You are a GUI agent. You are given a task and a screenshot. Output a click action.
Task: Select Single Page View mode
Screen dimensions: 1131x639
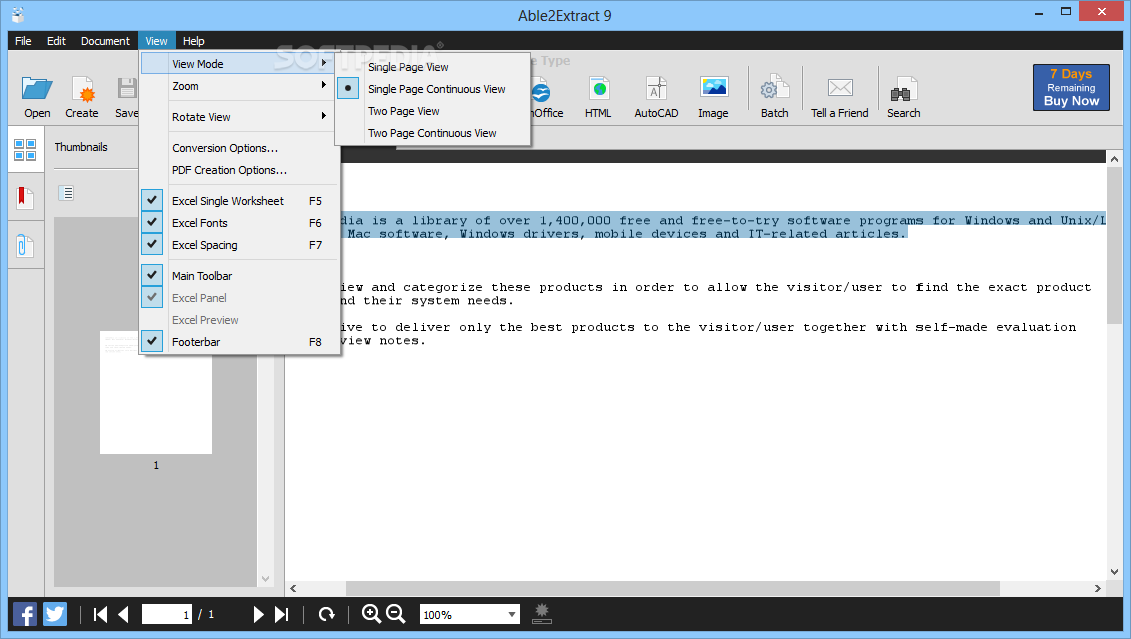coord(433,67)
